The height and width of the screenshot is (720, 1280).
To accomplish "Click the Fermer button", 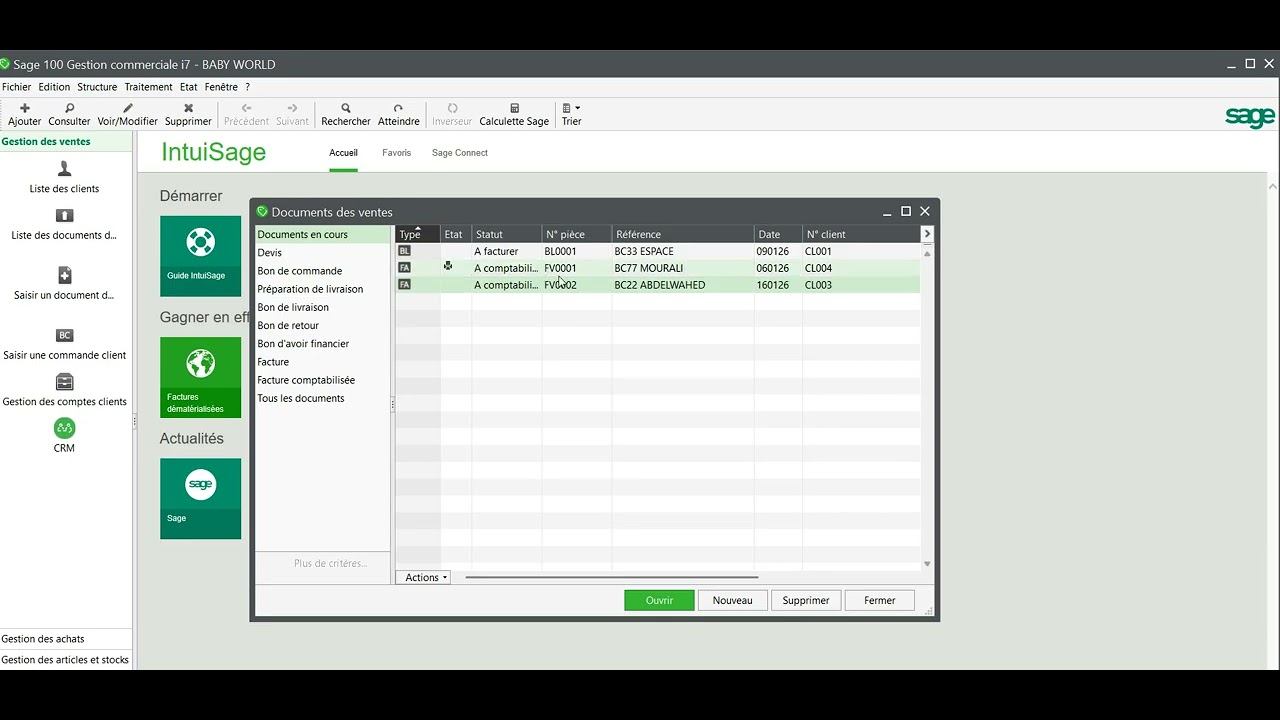I will [x=880, y=600].
